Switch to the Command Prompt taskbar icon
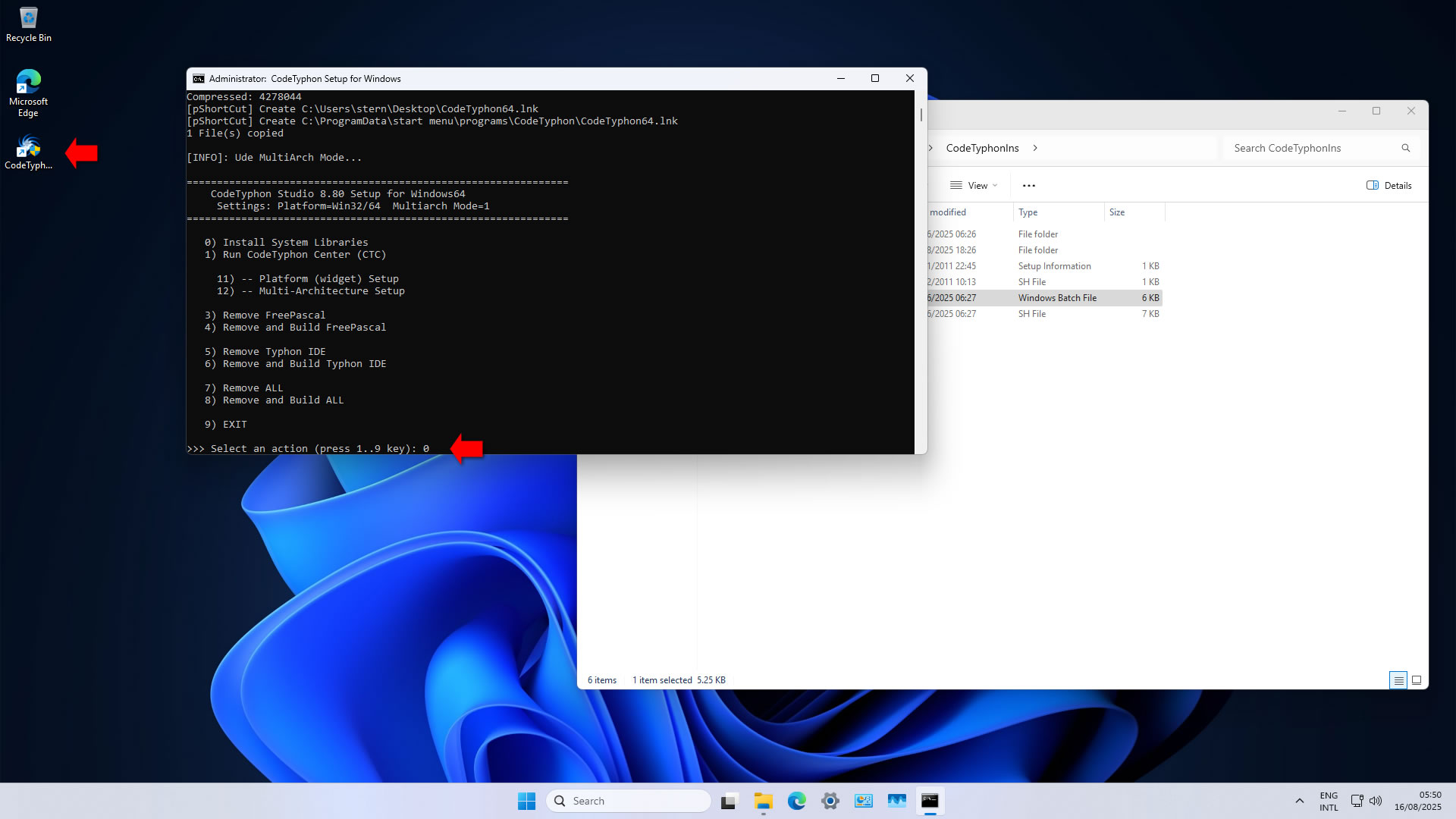This screenshot has height=819, width=1456. (930, 801)
